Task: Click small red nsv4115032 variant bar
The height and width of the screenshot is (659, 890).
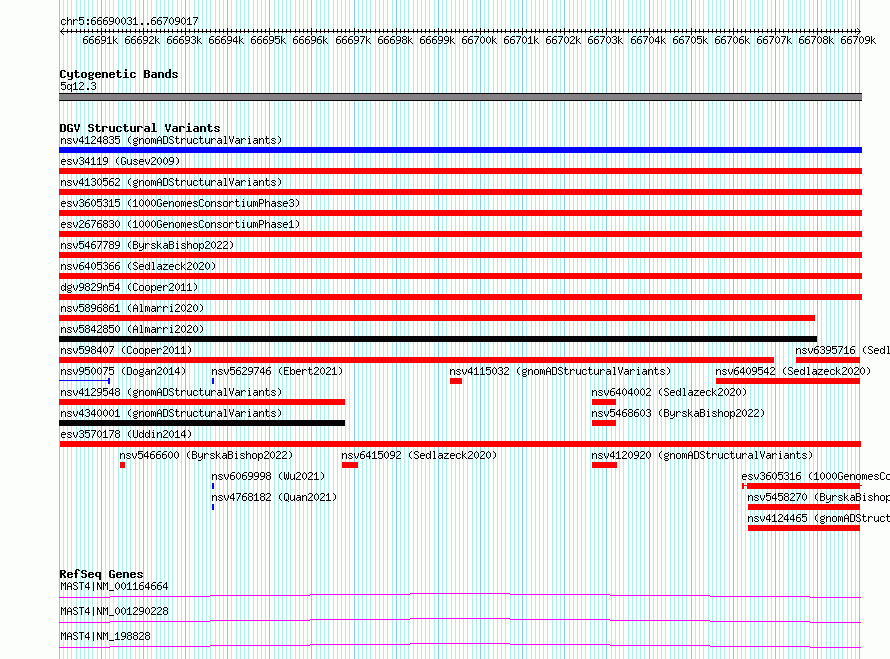Action: click(x=456, y=381)
